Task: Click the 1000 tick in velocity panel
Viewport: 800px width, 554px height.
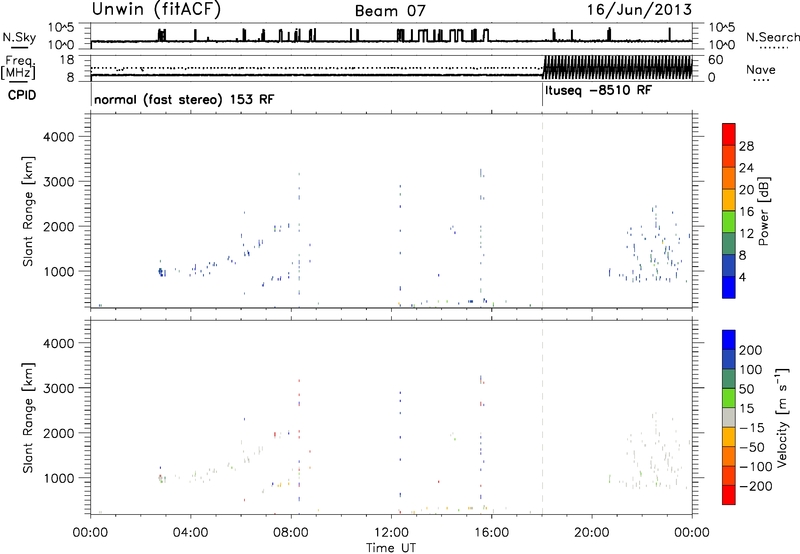Action: pyautogui.click(x=58, y=478)
